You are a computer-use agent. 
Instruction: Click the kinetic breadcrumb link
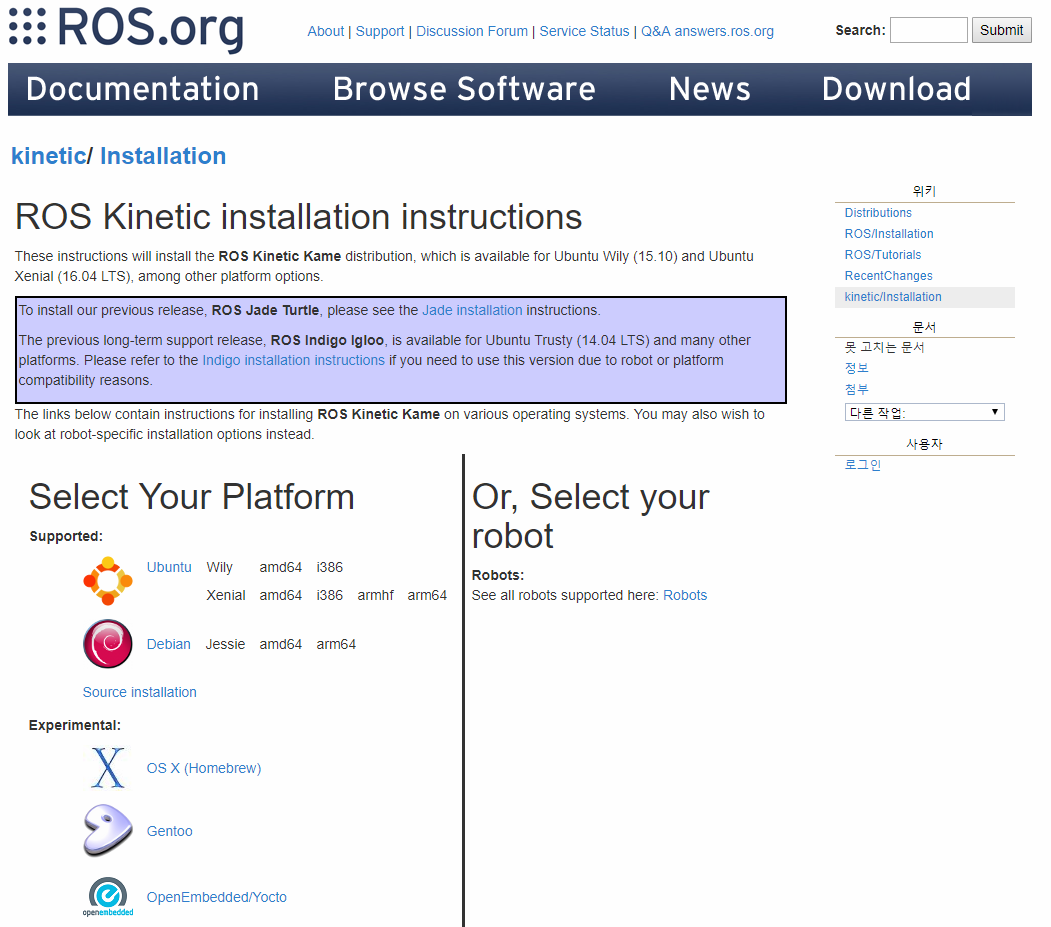(49, 156)
